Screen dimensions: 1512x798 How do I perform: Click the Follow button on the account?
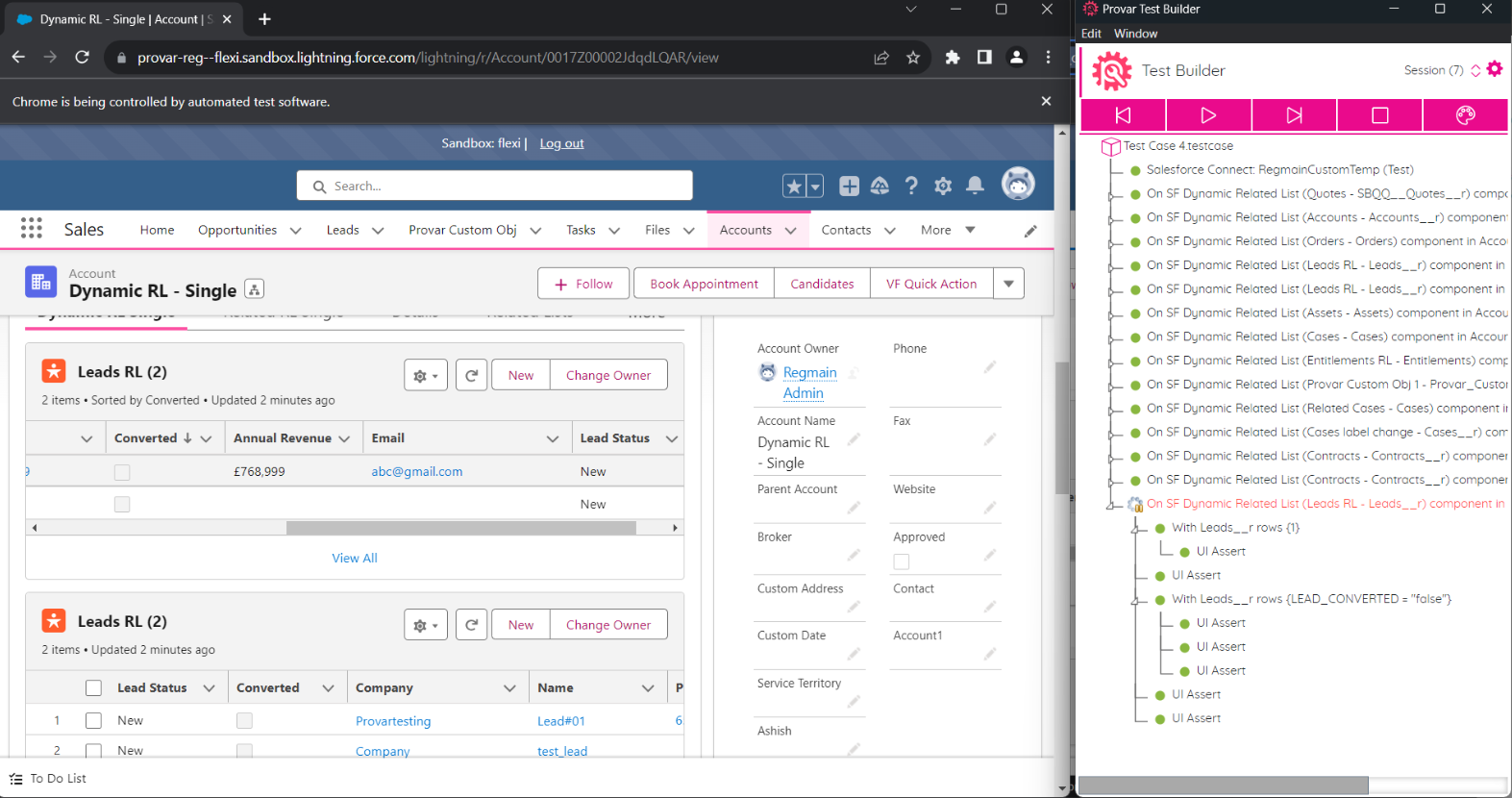[583, 284]
